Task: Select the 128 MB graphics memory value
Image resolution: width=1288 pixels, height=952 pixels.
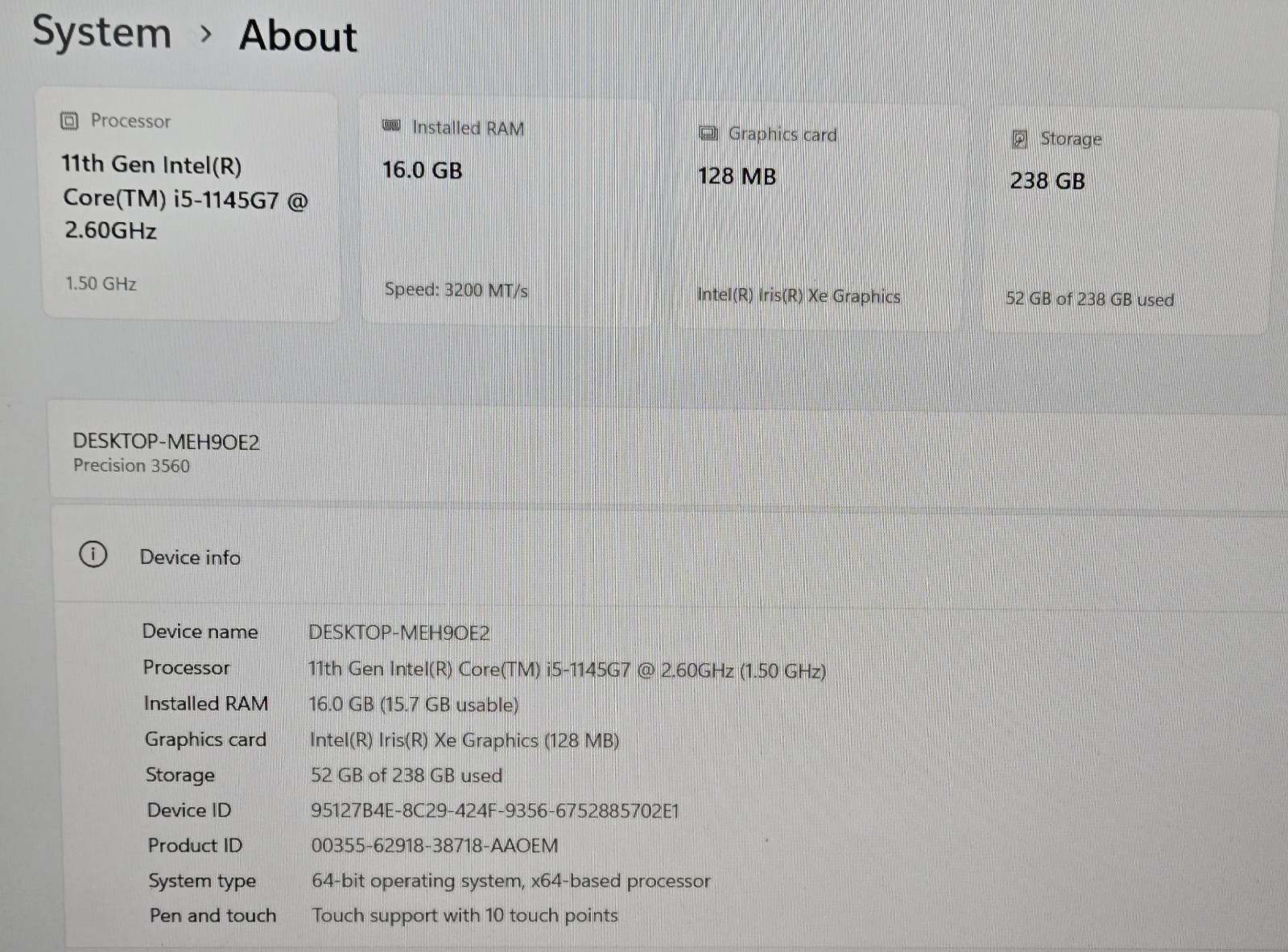Action: pyautogui.click(x=737, y=176)
